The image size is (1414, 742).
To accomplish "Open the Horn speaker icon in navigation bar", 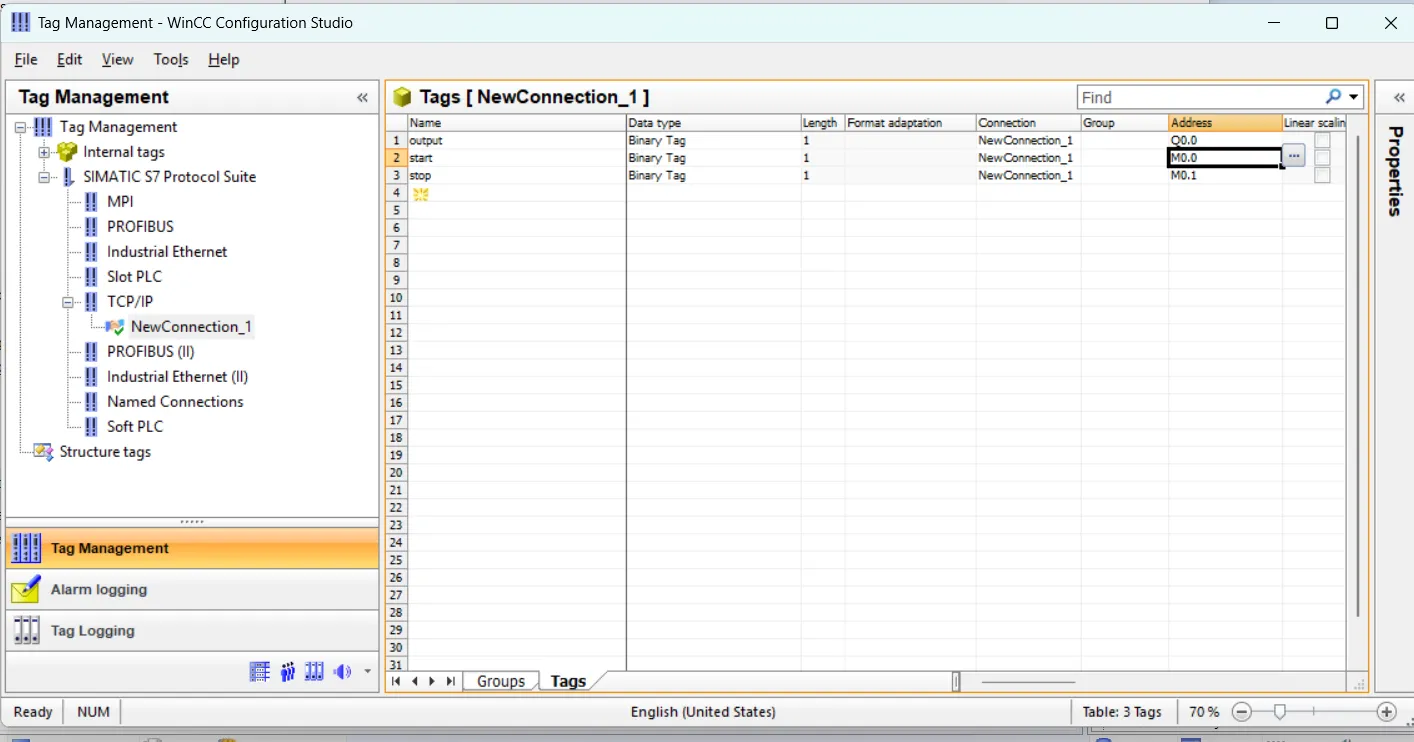I will [342, 672].
